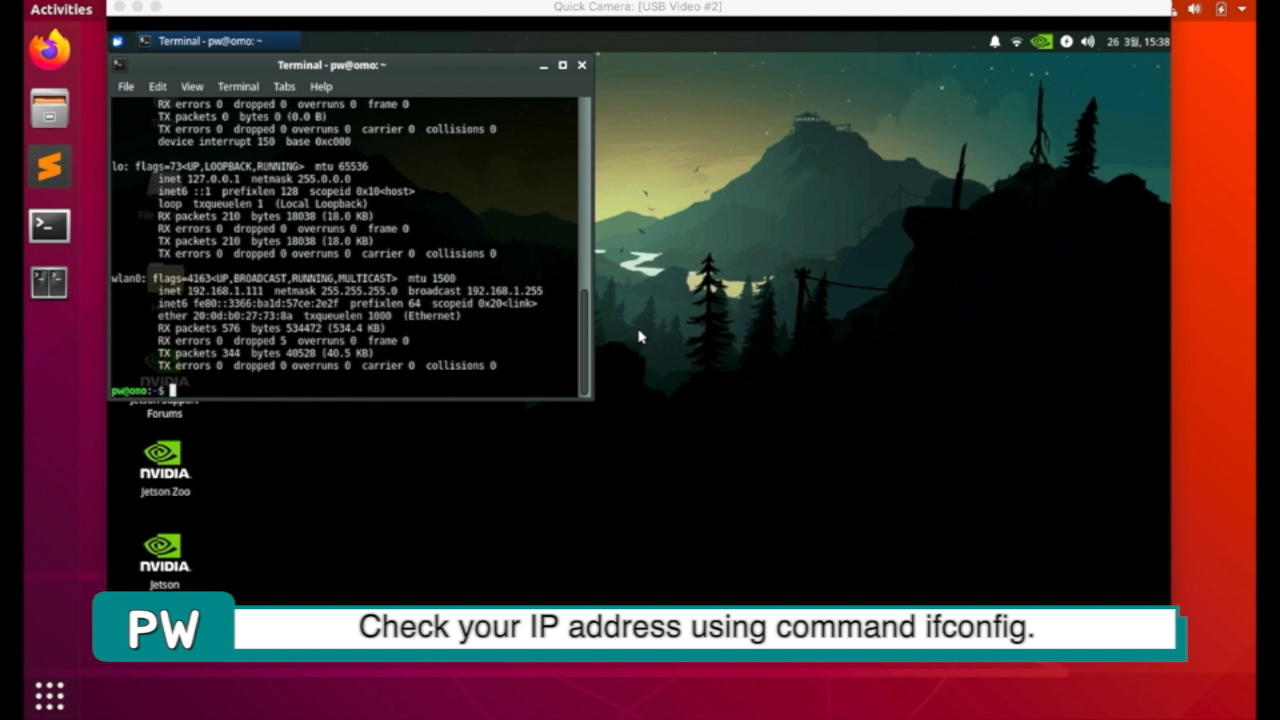Open the Wi-Fi network indicator
Screen dimensions: 1280x720
[x=1017, y=42]
